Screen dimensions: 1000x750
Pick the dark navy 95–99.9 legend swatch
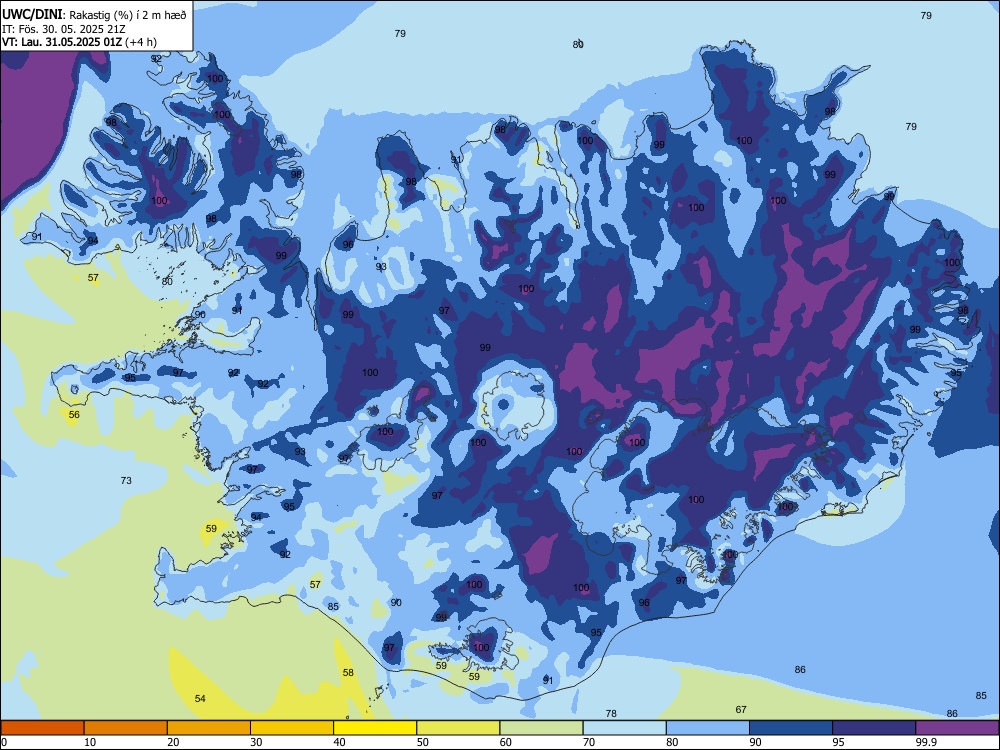coord(874,728)
